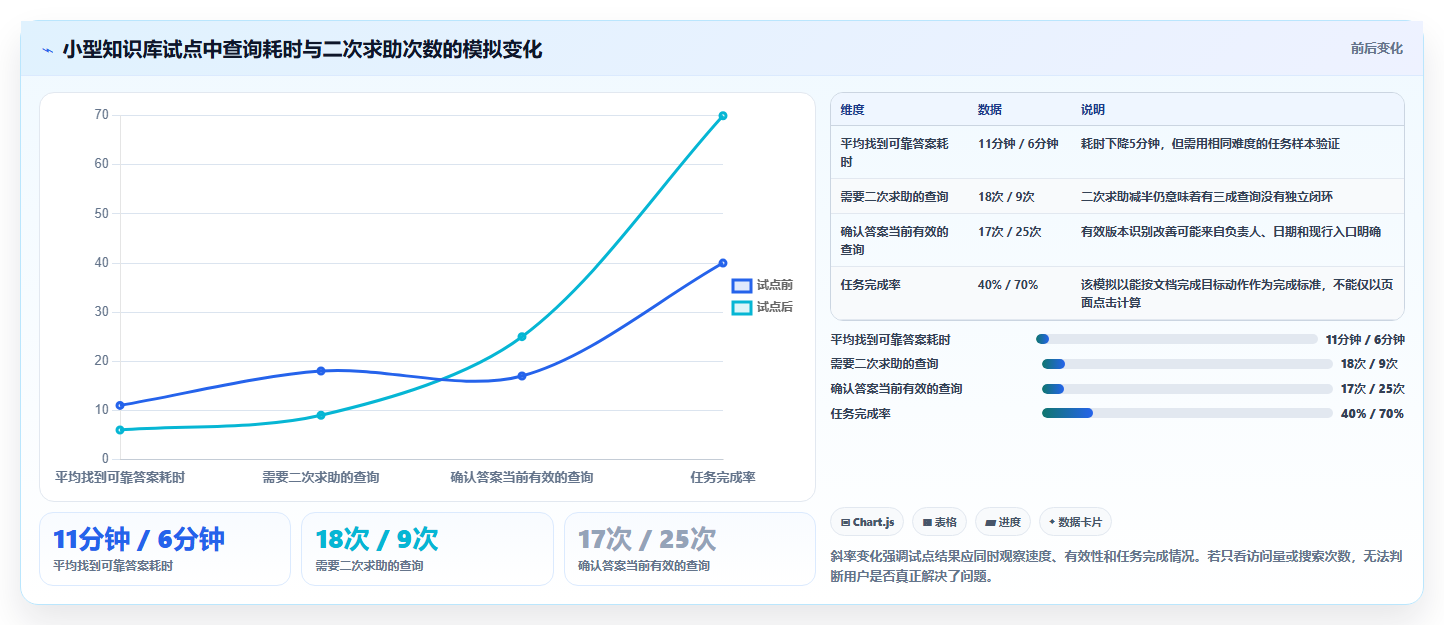Click the 说明 column header
Viewport: 1444px width, 625px height.
tap(1093, 110)
